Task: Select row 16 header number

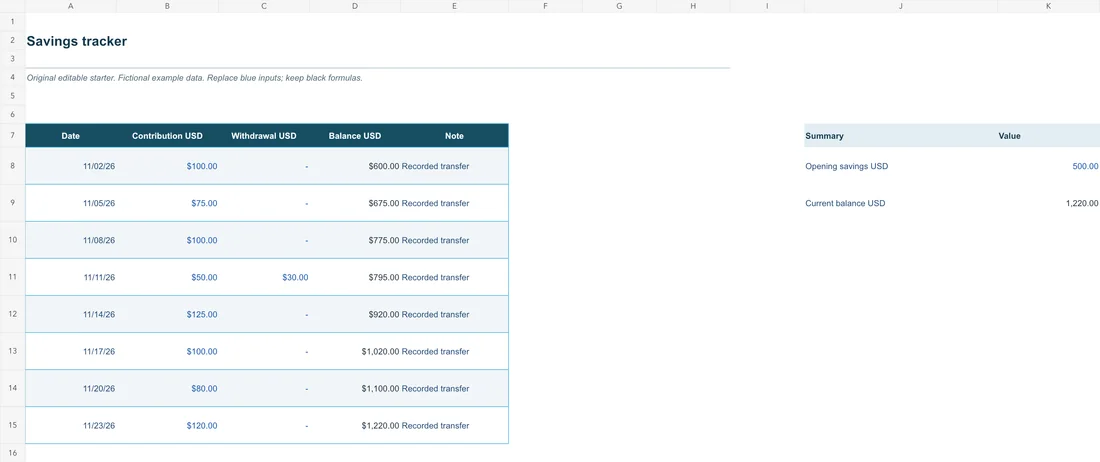Action: click(13, 453)
